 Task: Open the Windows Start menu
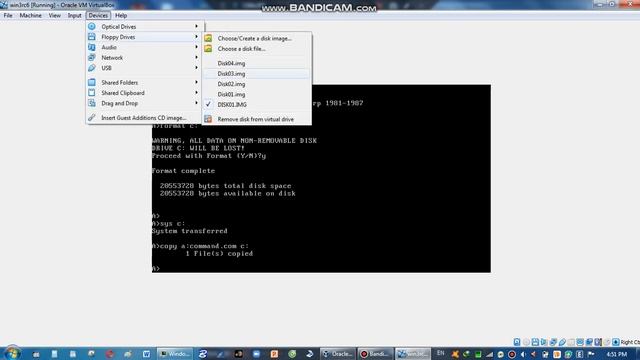(x=11, y=353)
